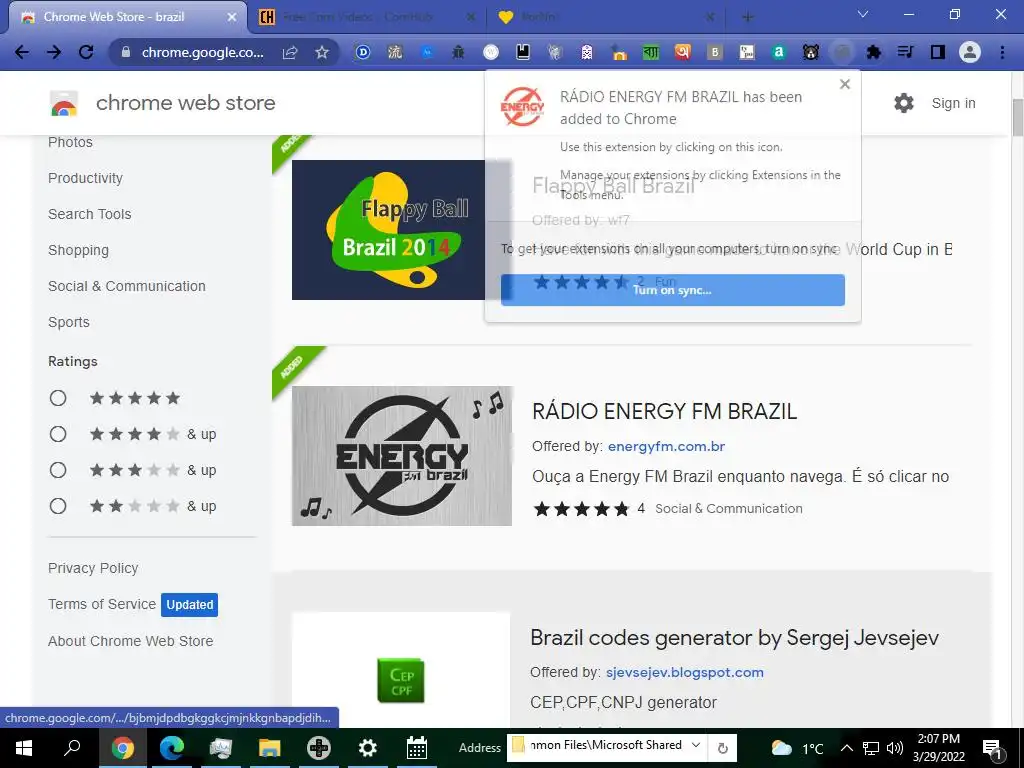Open the taskbar weather widget
Screen dimensions: 1024x768
point(797,748)
